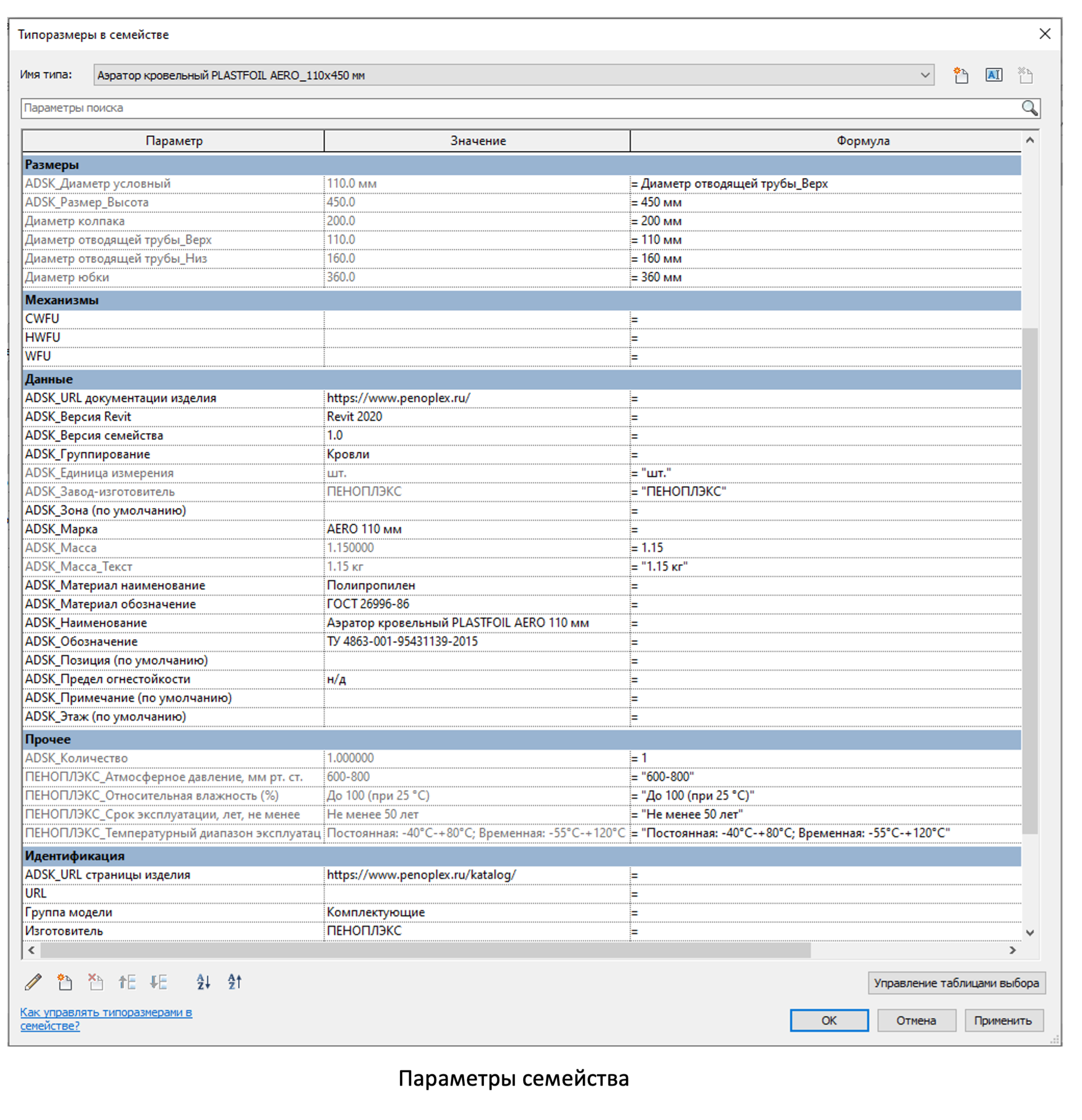Click the formula '= 360 мм'
Viewport: 1082px width, 1120px height.
click(x=826, y=277)
